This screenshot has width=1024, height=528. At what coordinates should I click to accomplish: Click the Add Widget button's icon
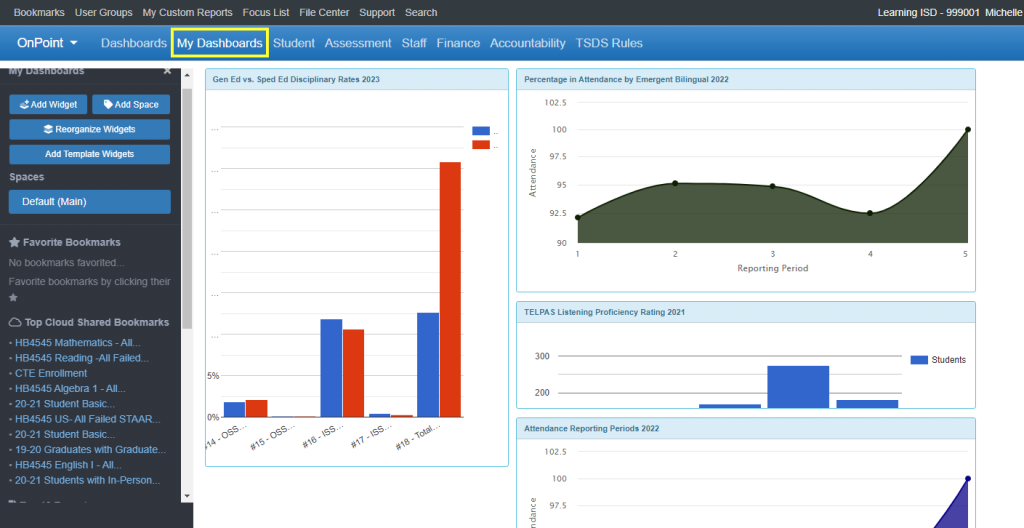tap(24, 105)
